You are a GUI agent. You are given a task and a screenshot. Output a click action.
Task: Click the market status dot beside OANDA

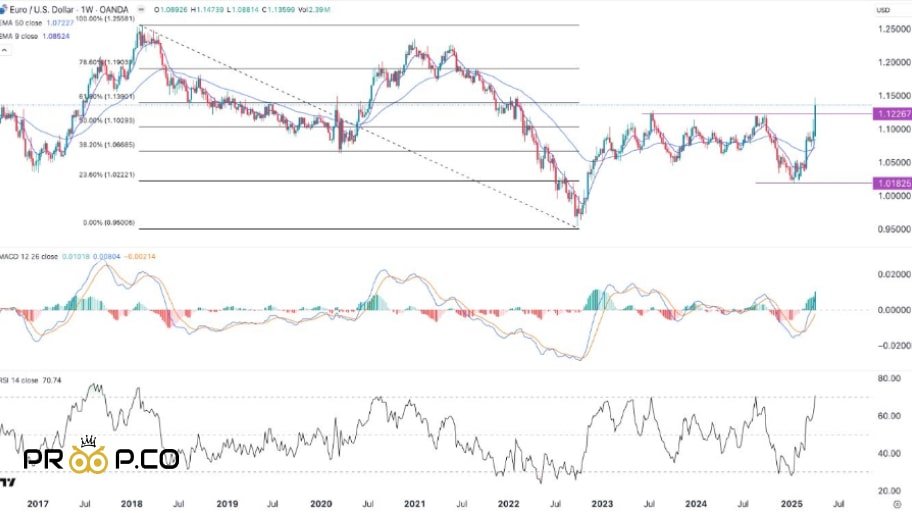(140, 10)
